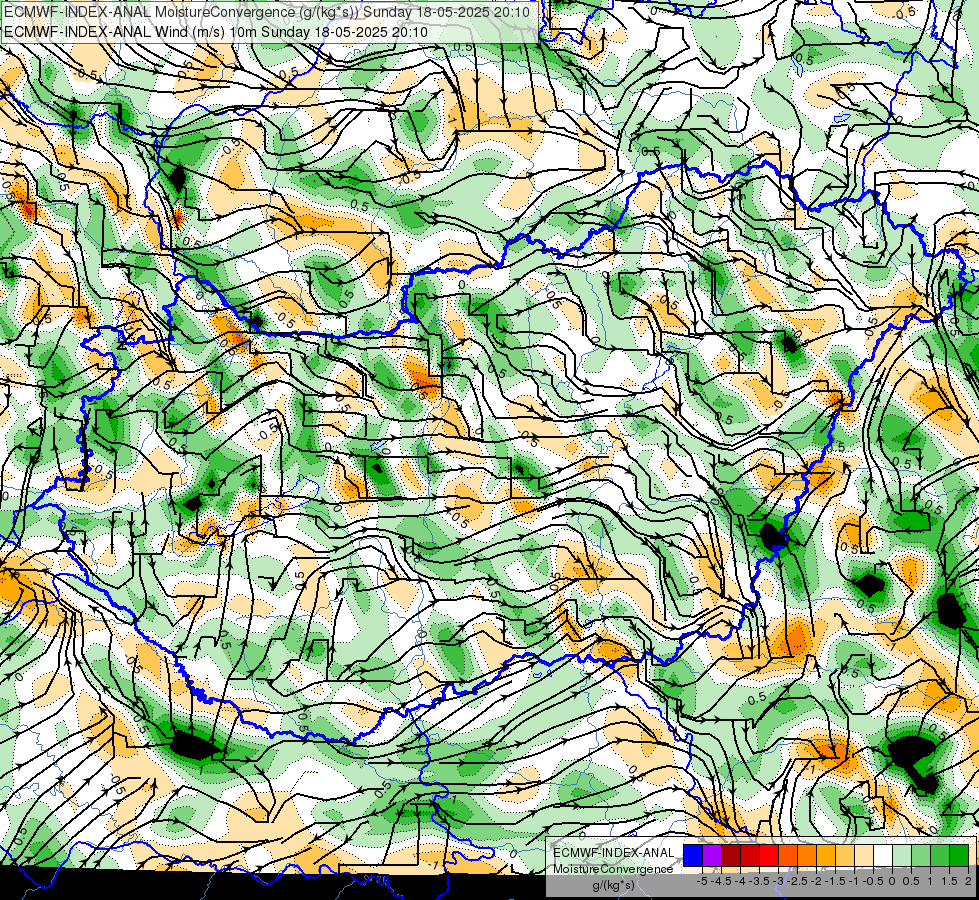This screenshot has height=900, width=979.
Task: Click the purple legend swatch
Action: [x=712, y=856]
